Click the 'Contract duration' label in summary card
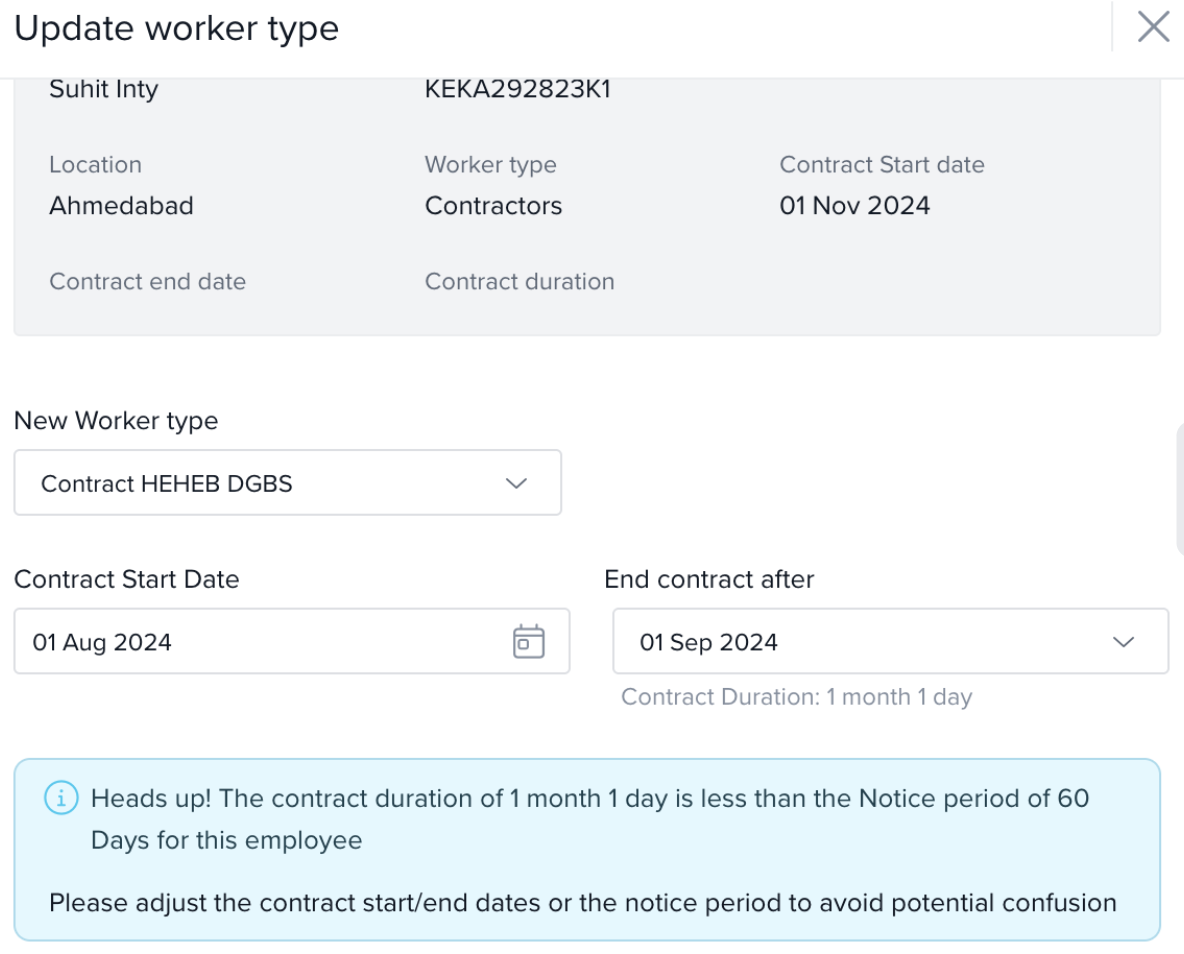The width and height of the screenshot is (1184, 954). (519, 282)
